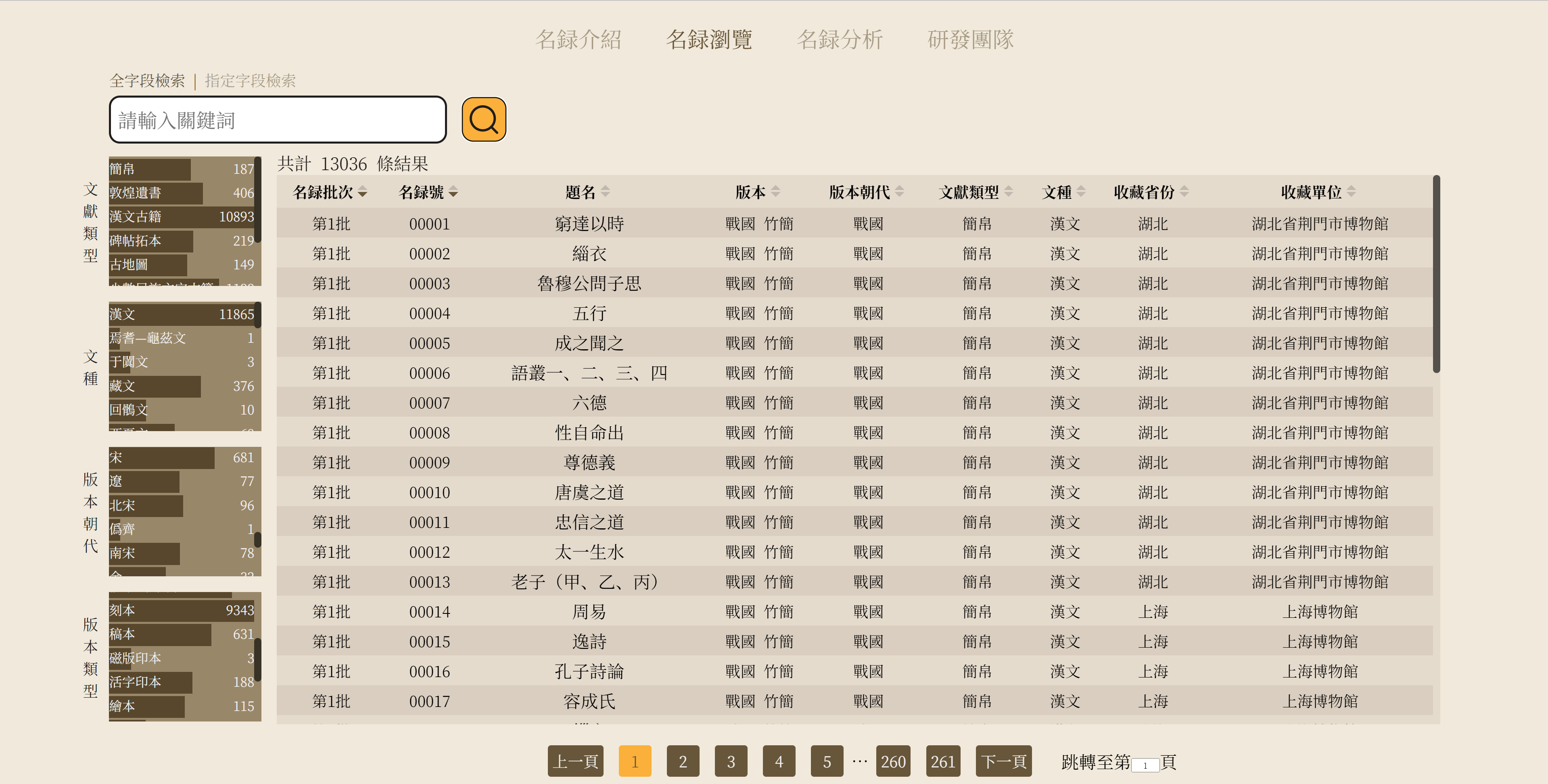
Task: Filter by 遼 dynasty bar
Action: (182, 481)
